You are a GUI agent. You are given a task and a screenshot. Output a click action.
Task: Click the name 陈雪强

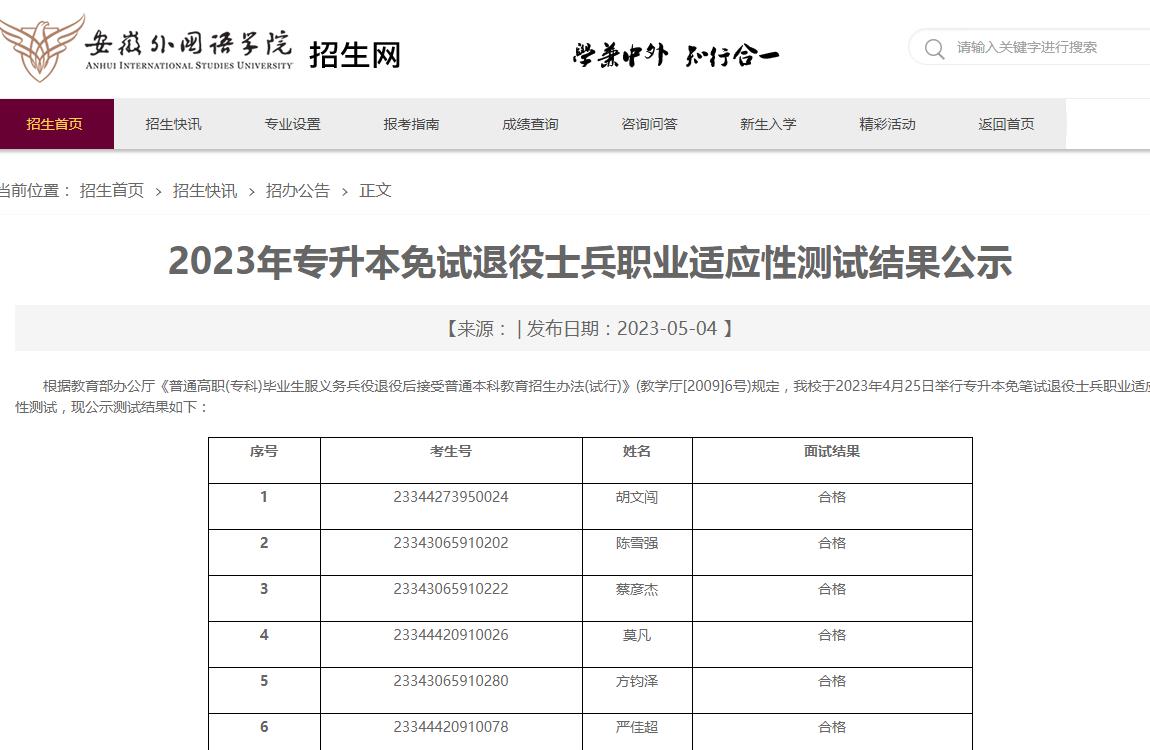637,543
